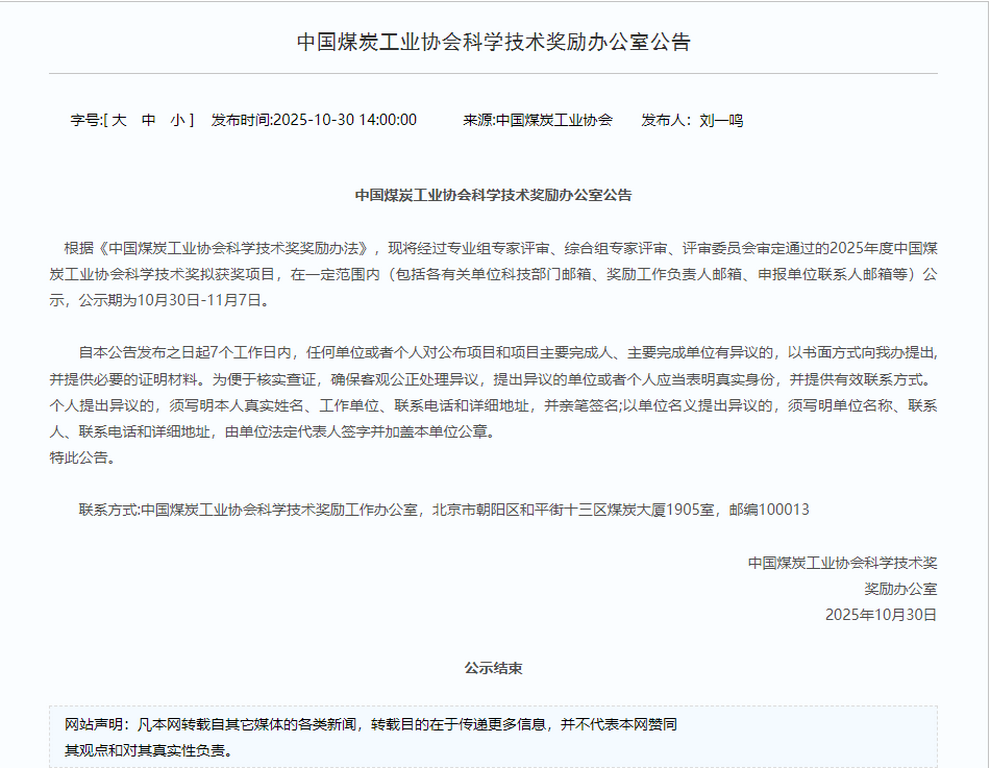Click the 字号 font size label
Image resolution: width=990 pixels, height=768 pixels.
pos(85,120)
